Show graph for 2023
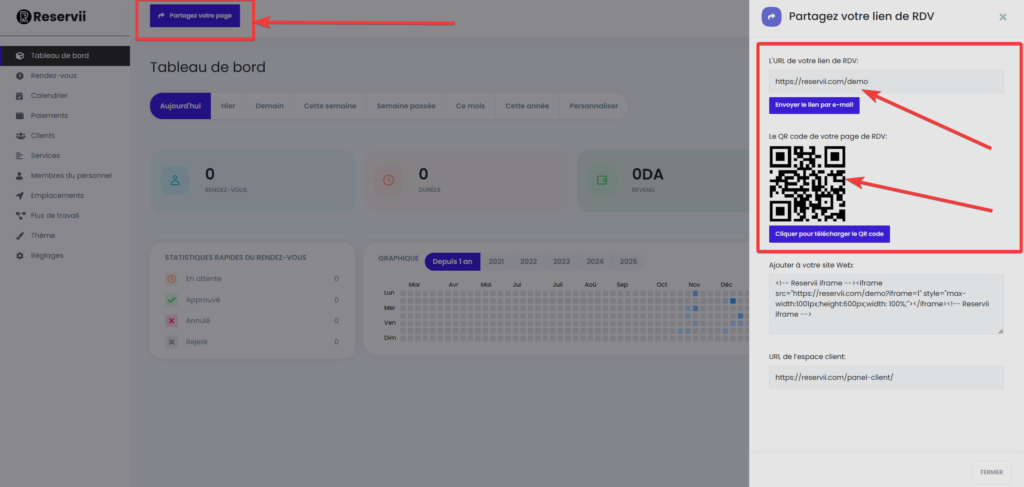This screenshot has height=487, width=1024. [x=562, y=261]
